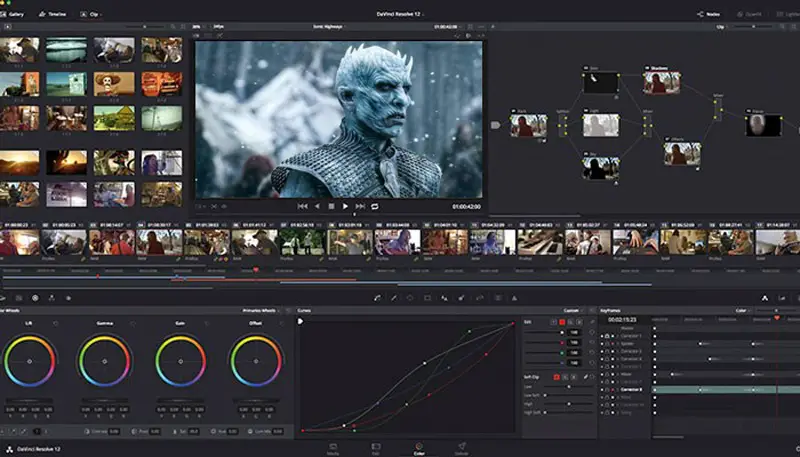This screenshot has width=800, height=457.
Task: Toggle auto keyframe for Corrector 8
Action: [x=613, y=390]
